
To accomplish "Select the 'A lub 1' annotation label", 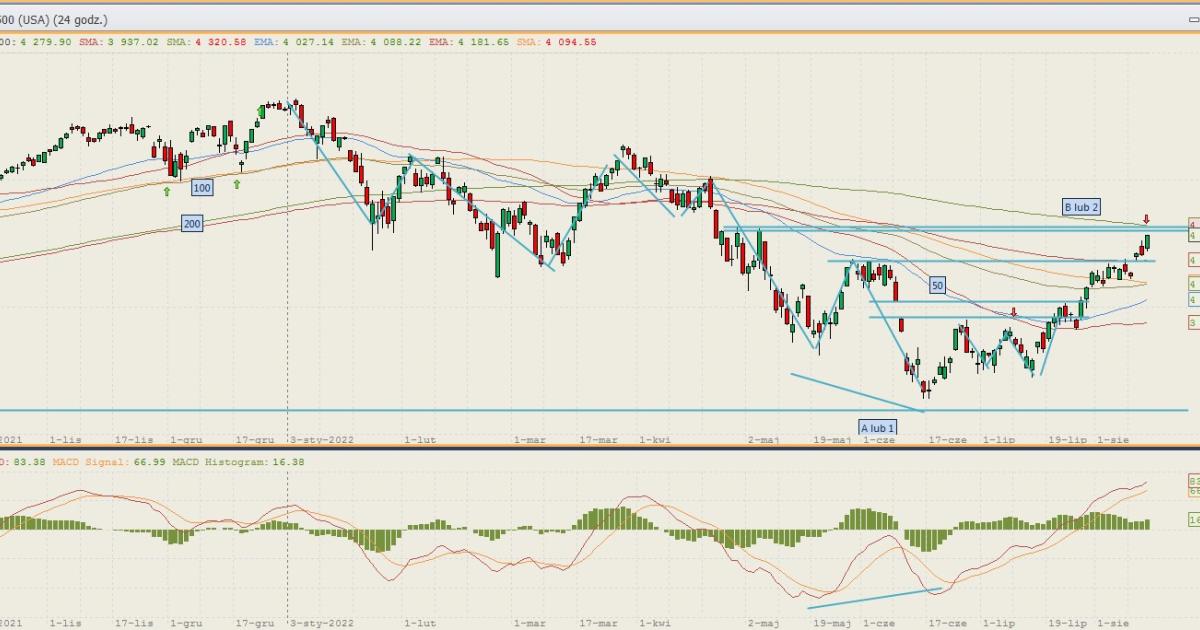I will 877,428.
